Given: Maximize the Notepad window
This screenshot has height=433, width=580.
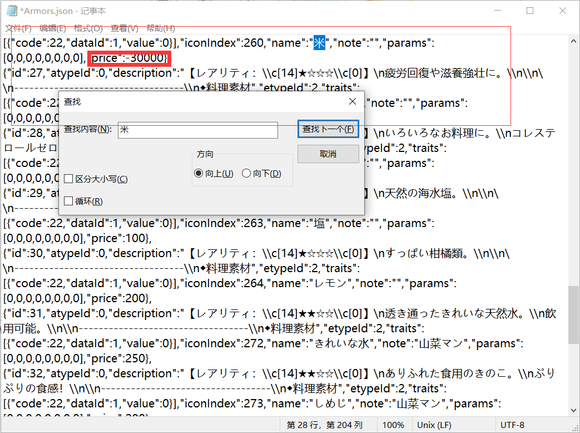Looking at the screenshot, I should coord(530,11).
